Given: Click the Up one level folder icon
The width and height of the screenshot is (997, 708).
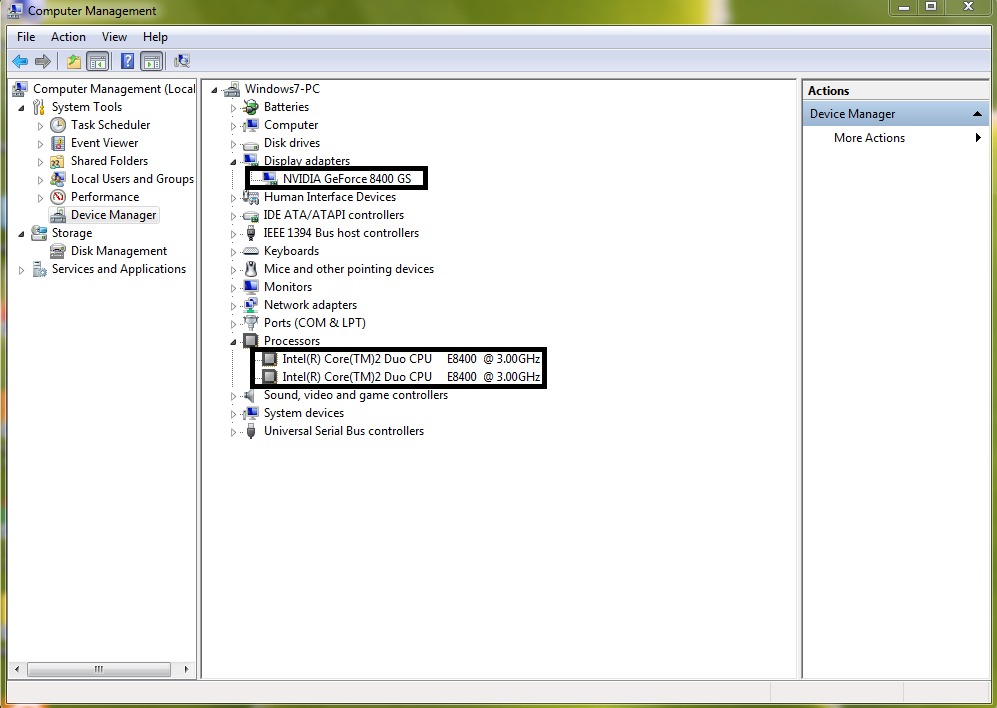Looking at the screenshot, I should (74, 62).
